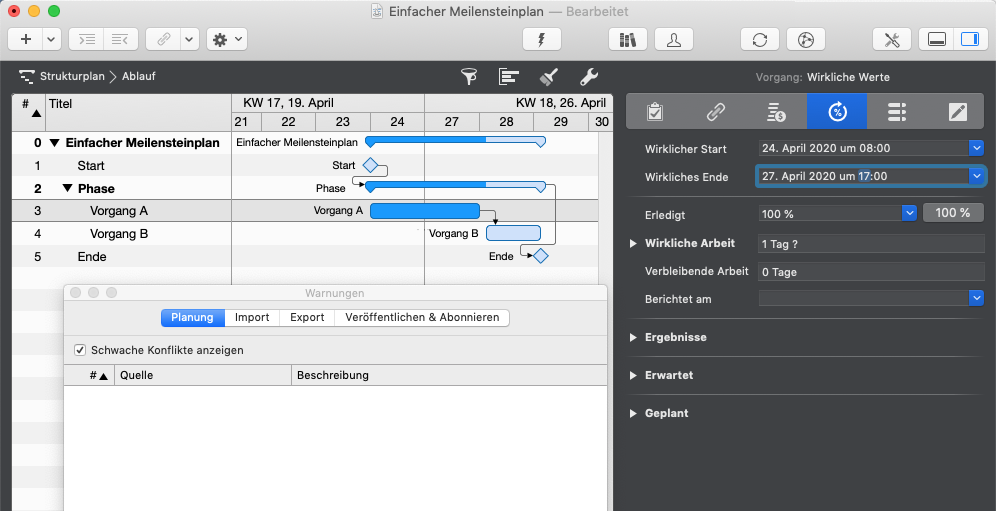Open the finance inspector tab icon
The height and width of the screenshot is (511, 996).
(x=777, y=111)
